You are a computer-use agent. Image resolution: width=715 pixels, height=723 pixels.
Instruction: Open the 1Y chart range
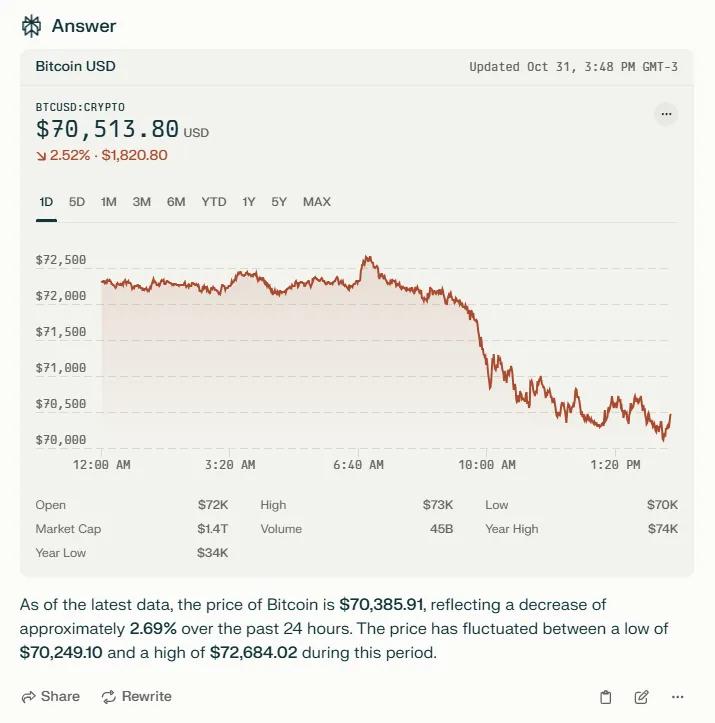click(x=249, y=202)
